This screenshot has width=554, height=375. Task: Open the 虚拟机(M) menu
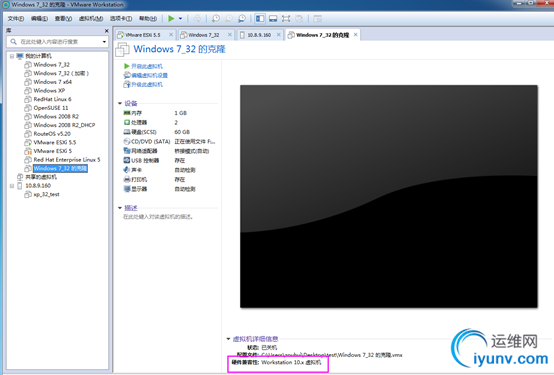click(x=91, y=18)
